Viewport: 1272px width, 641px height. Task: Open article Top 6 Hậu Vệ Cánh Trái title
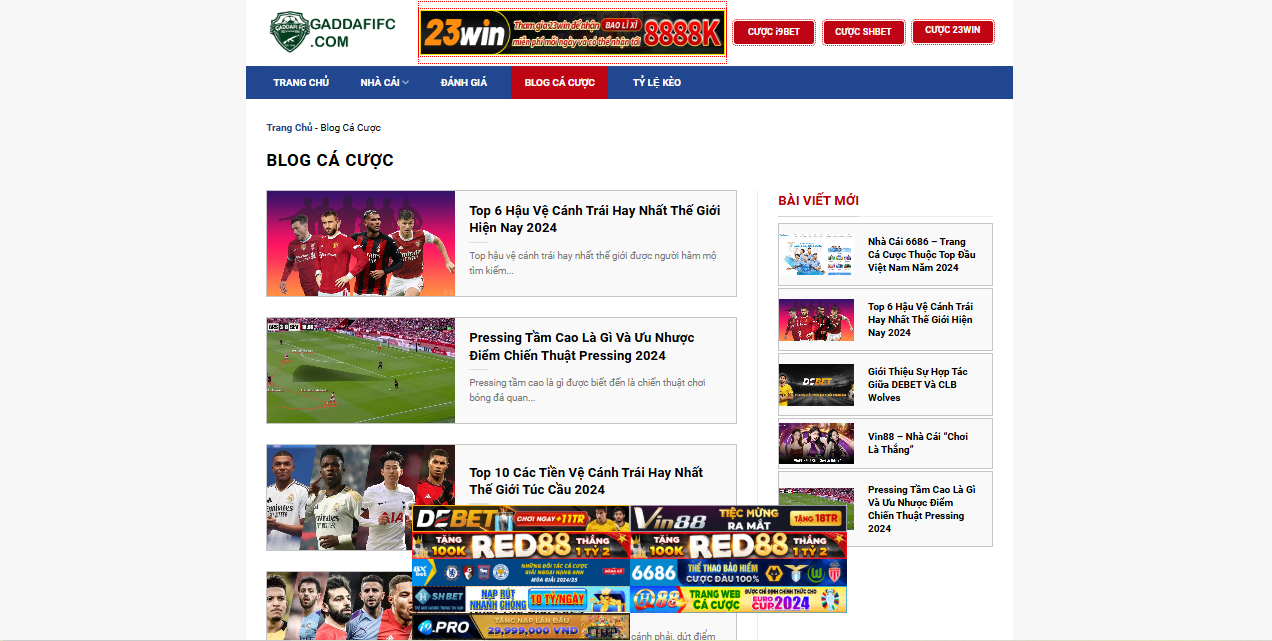point(595,219)
